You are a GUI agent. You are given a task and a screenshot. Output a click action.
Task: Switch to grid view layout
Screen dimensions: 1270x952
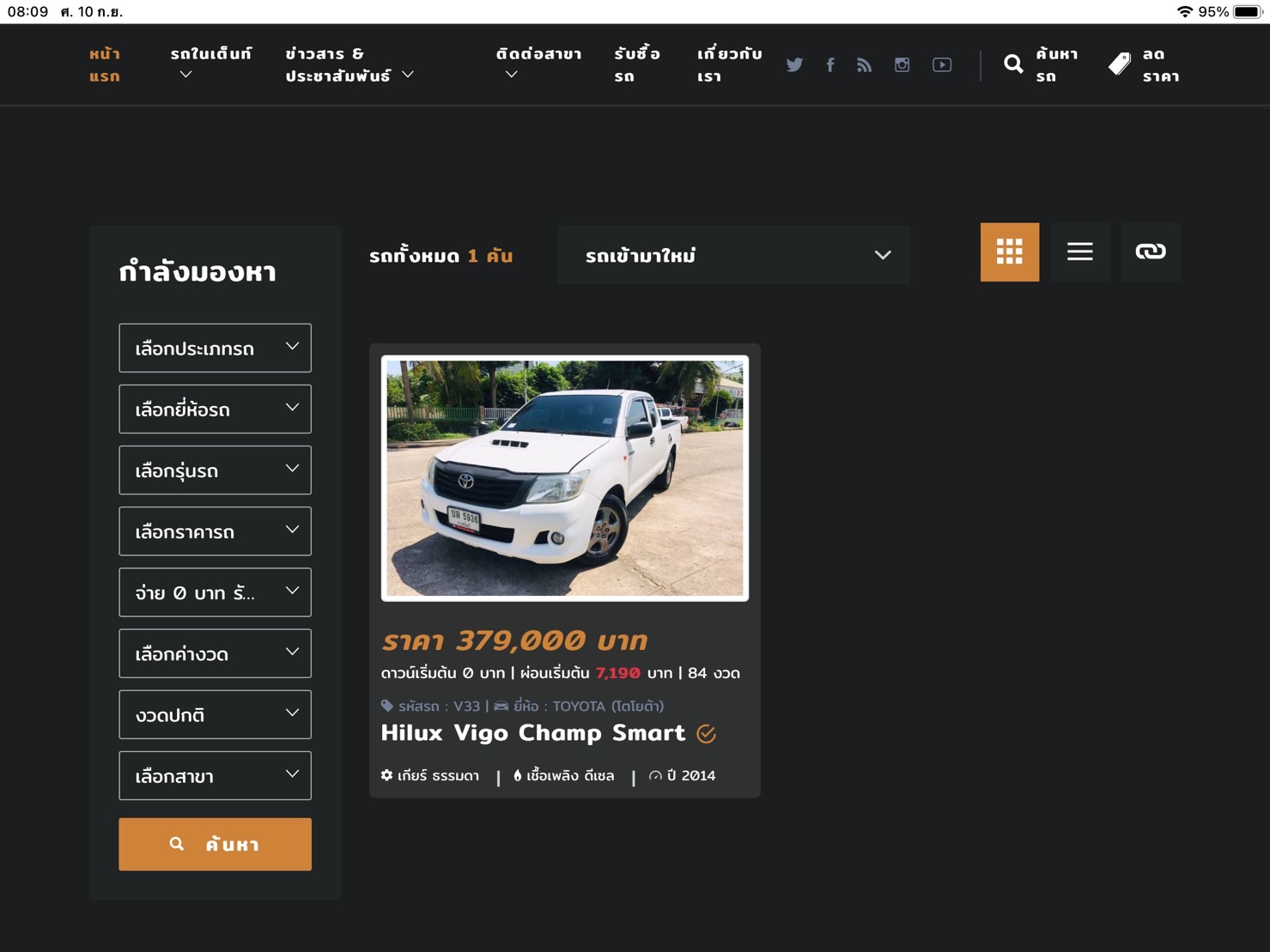[x=1010, y=252]
